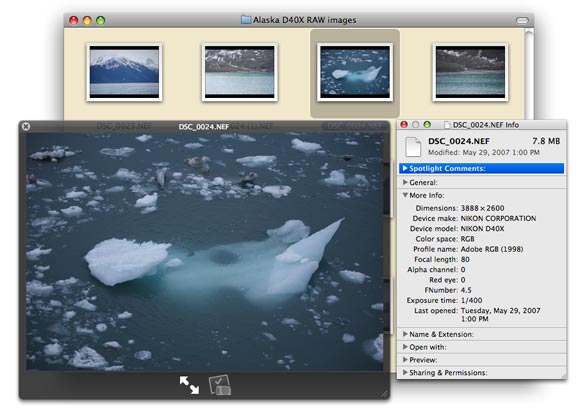The width and height of the screenshot is (580, 413).
Task: Close the Quick Look preview panel
Action: (x=26, y=126)
